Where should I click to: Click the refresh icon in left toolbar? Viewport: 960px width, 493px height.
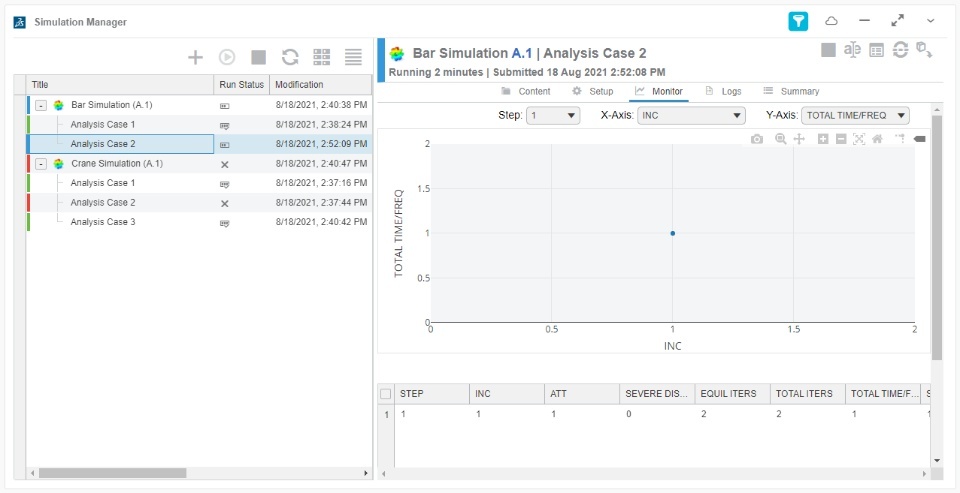(290, 58)
